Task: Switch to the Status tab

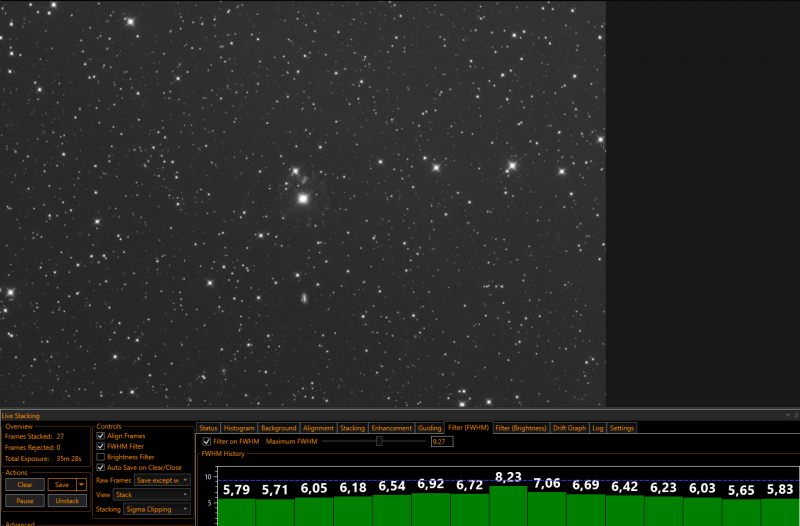Action: 208,428
